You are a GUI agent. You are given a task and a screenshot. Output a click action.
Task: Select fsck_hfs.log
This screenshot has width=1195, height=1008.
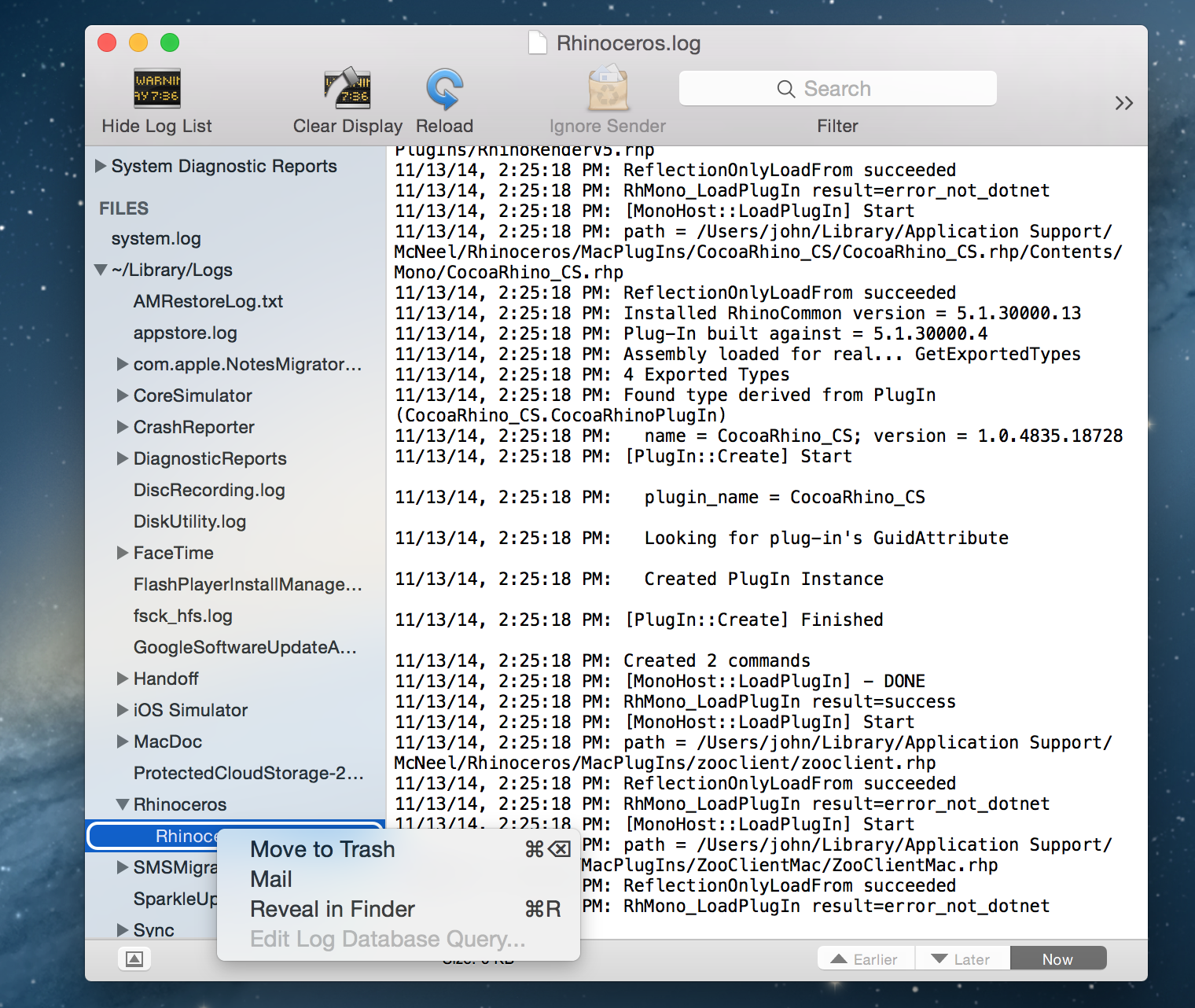coord(183,616)
